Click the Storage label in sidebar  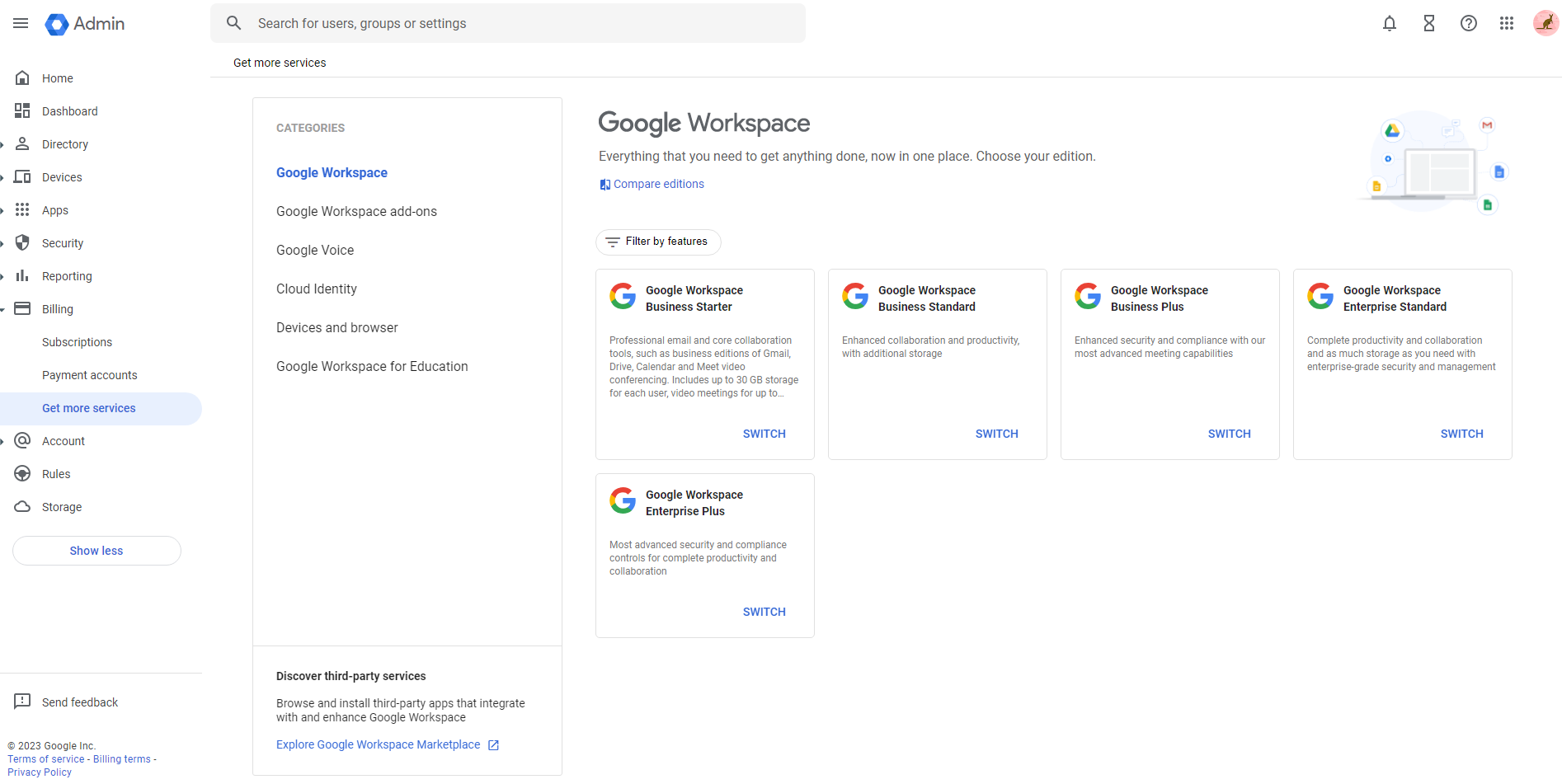click(62, 507)
